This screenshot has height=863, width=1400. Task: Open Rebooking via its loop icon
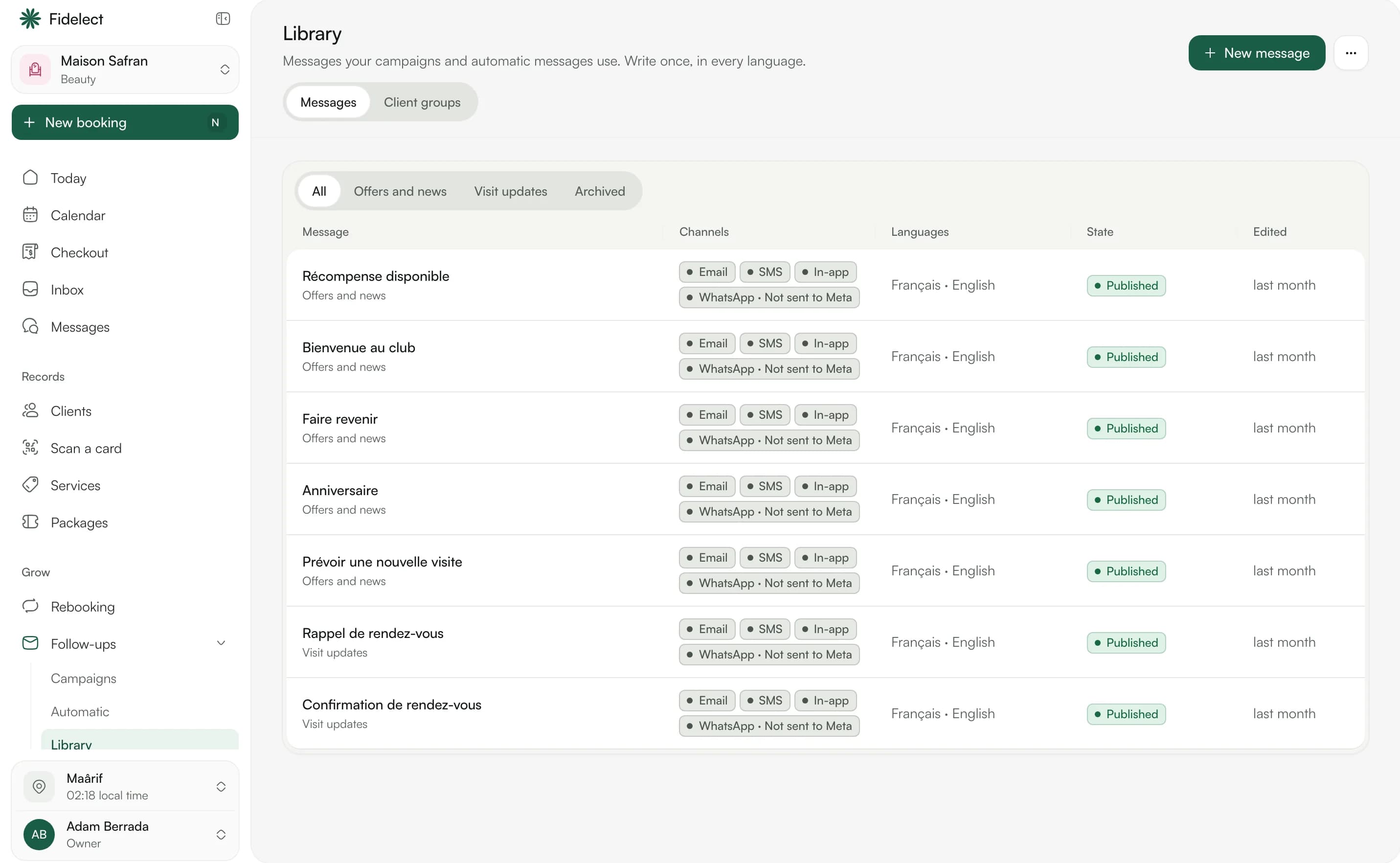[30, 606]
